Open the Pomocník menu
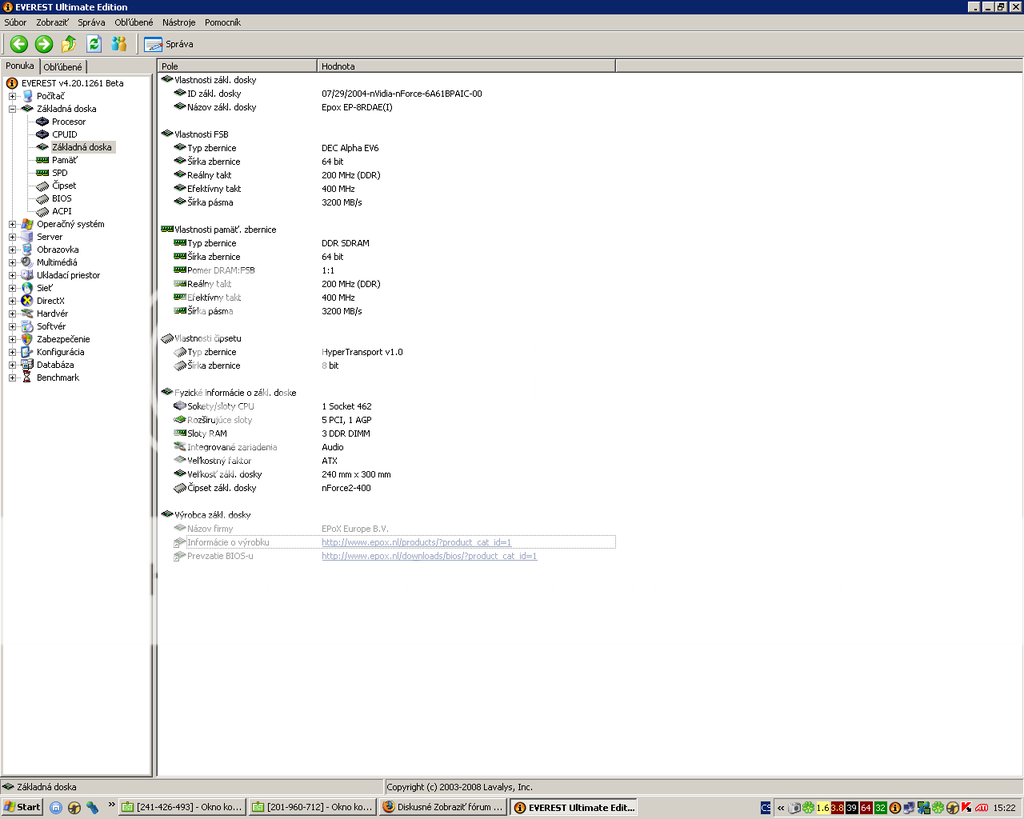 tap(223, 22)
